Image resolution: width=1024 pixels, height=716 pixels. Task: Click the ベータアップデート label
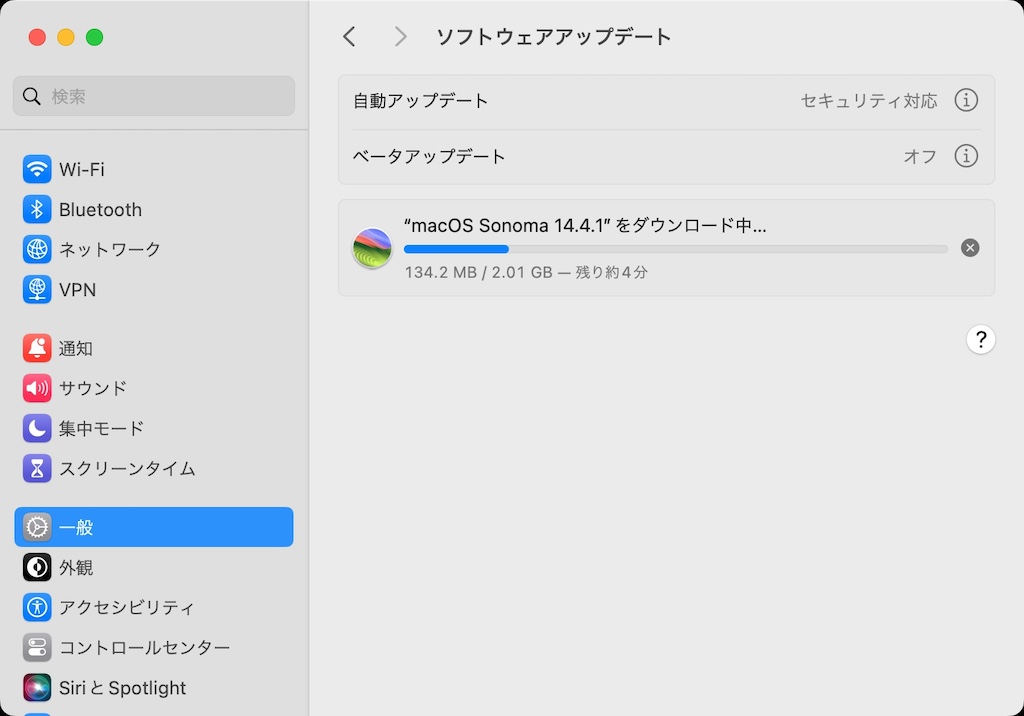(429, 156)
